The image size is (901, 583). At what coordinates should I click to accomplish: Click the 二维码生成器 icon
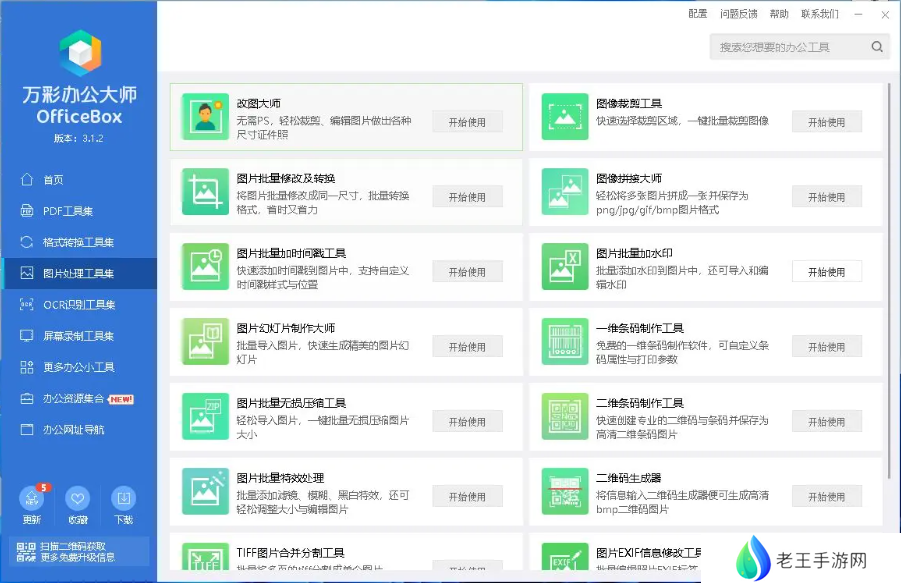(565, 492)
